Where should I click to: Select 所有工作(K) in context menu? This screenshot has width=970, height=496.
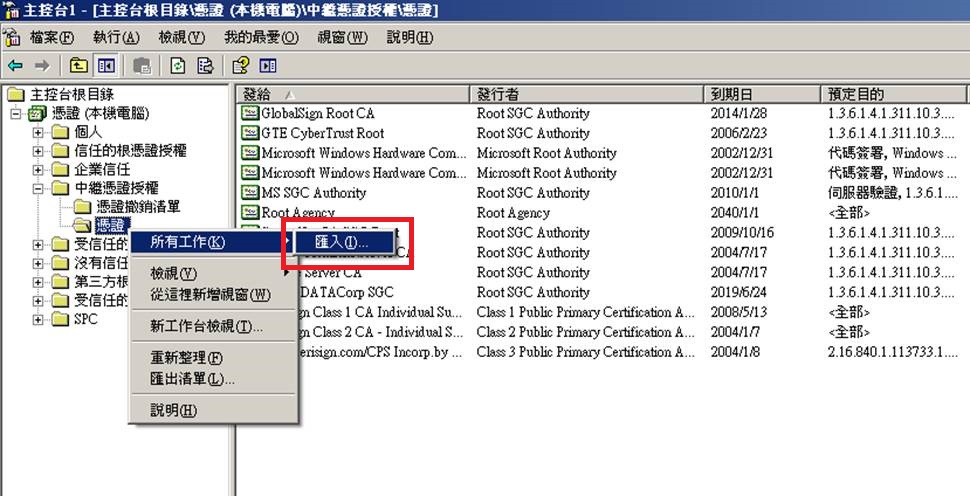pos(211,242)
